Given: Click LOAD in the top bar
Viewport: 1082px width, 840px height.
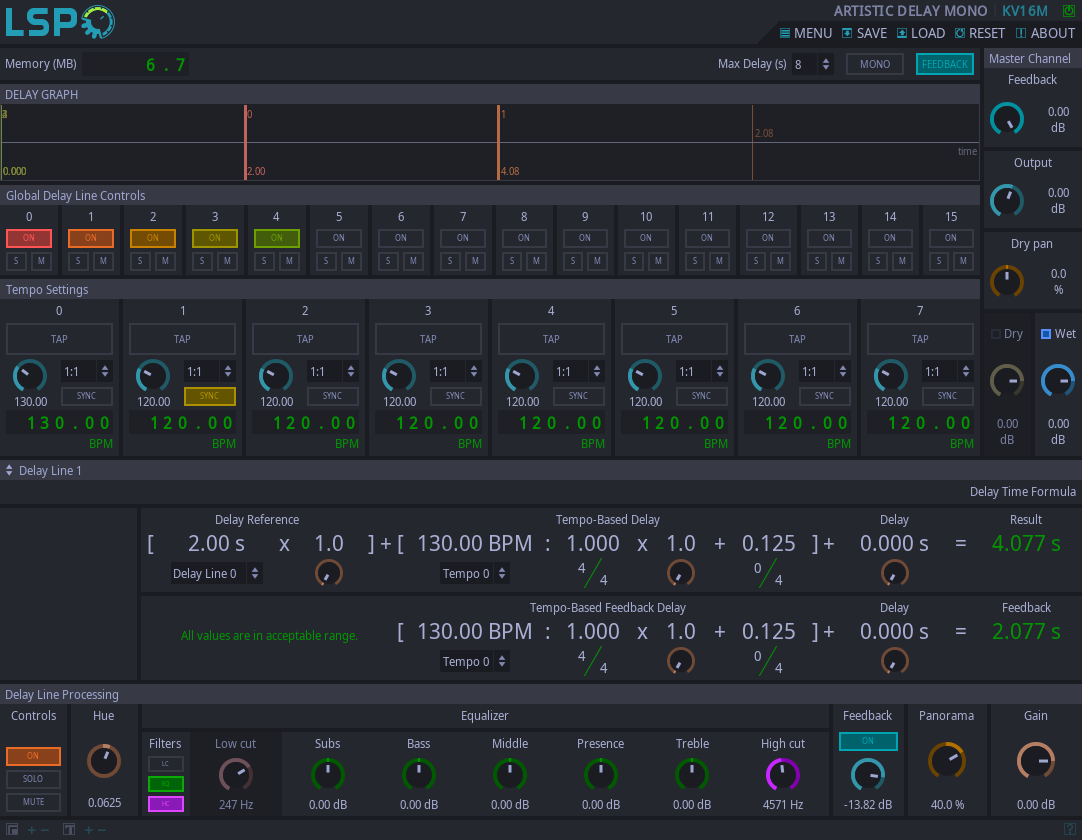Looking at the screenshot, I should (921, 33).
